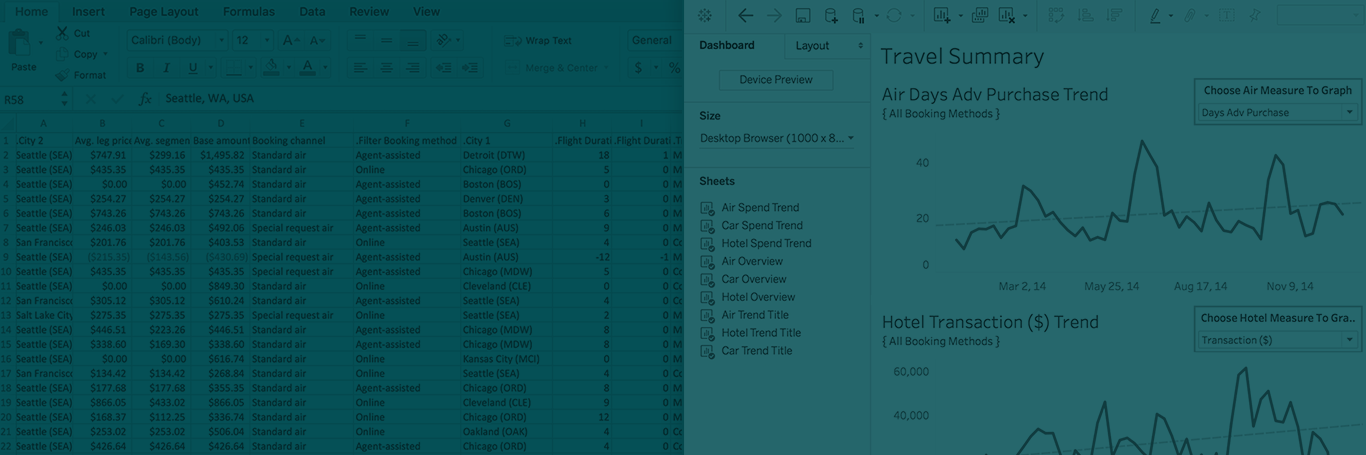
Task: Click the Fill Color paint bucket swatch
Action: [x=271, y=68]
